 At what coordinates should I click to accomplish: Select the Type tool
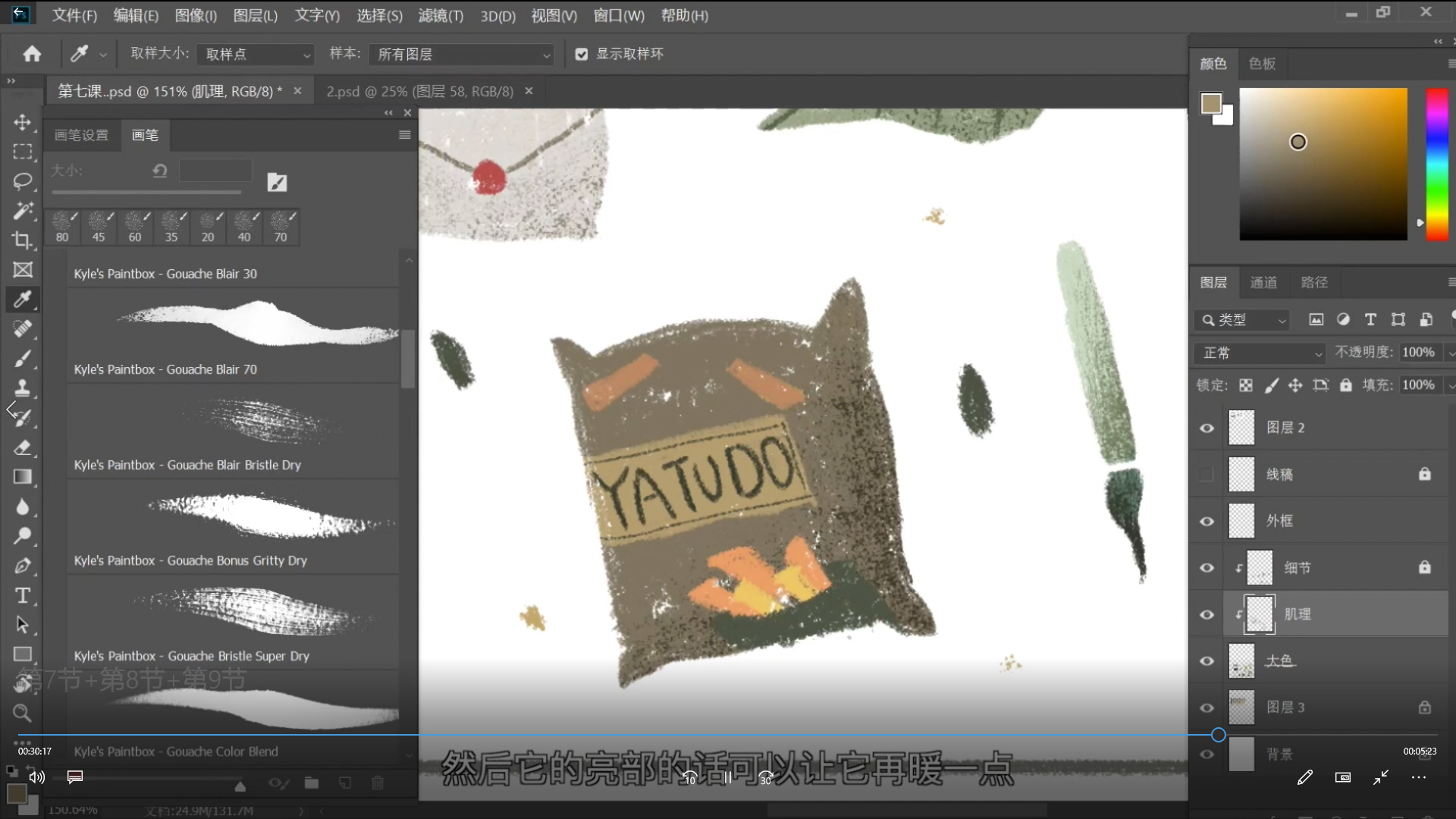(x=23, y=595)
